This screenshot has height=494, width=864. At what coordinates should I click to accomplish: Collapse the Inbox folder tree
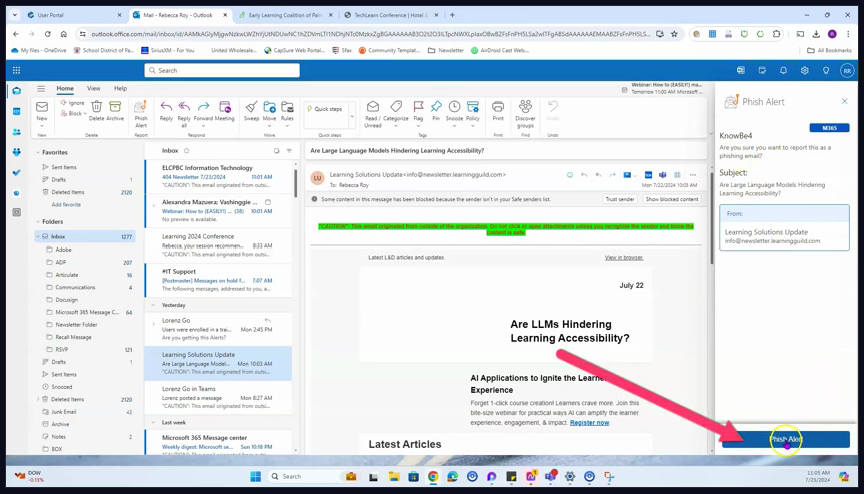[x=38, y=237]
